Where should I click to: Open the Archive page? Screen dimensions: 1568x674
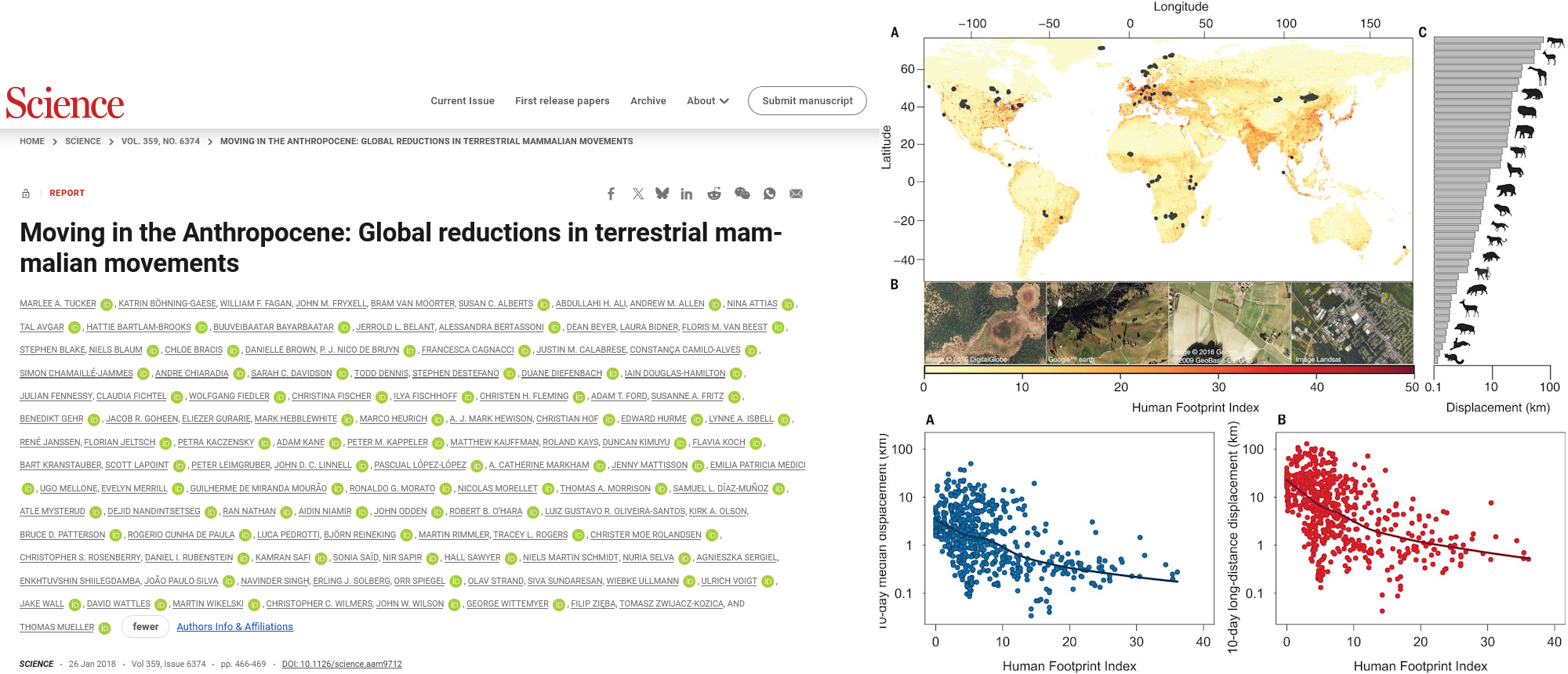[x=648, y=101]
